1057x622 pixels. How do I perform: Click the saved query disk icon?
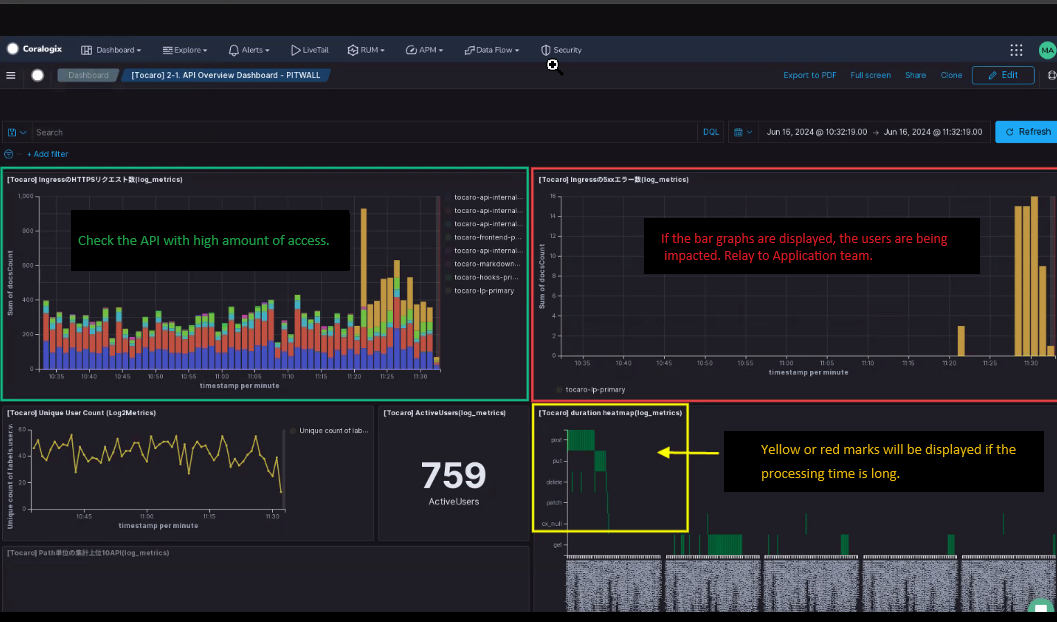coord(14,132)
